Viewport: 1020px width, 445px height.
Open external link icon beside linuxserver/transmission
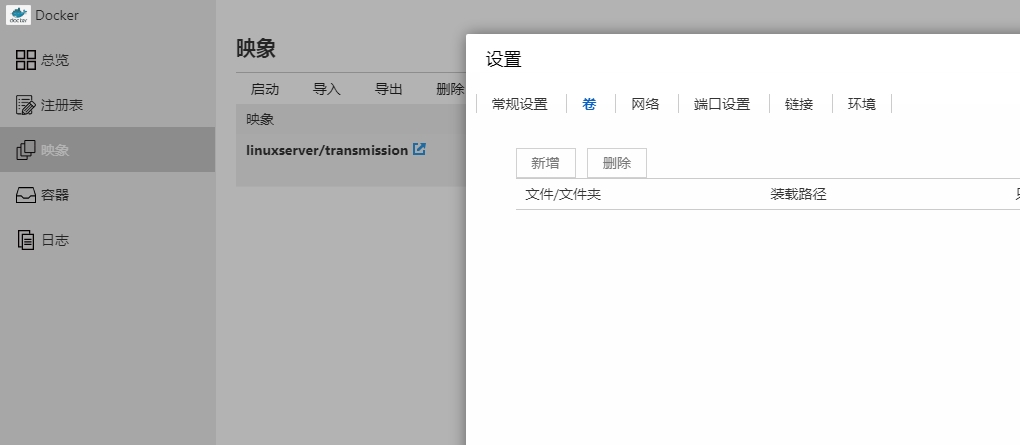point(420,150)
